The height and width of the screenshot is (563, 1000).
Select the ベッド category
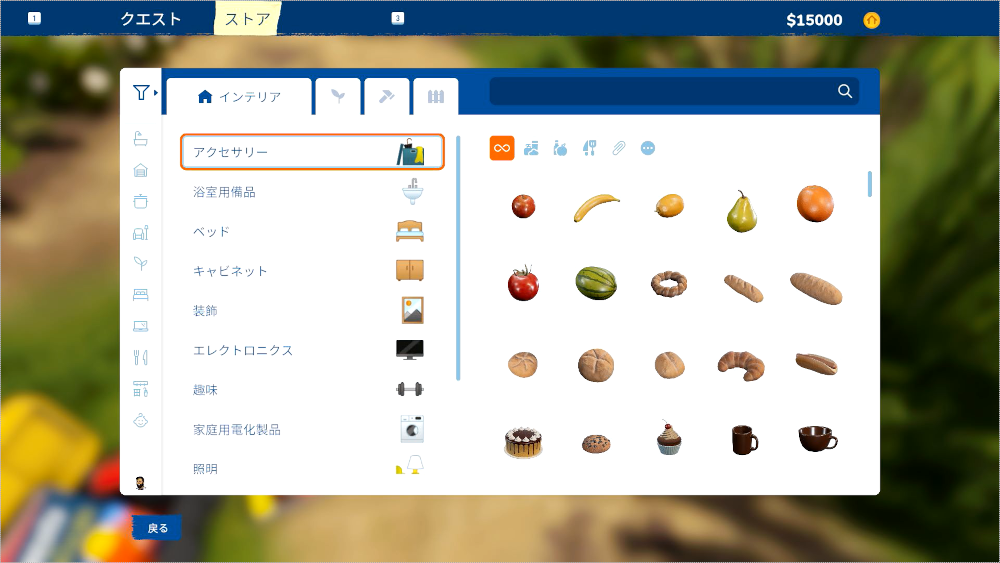coord(312,231)
